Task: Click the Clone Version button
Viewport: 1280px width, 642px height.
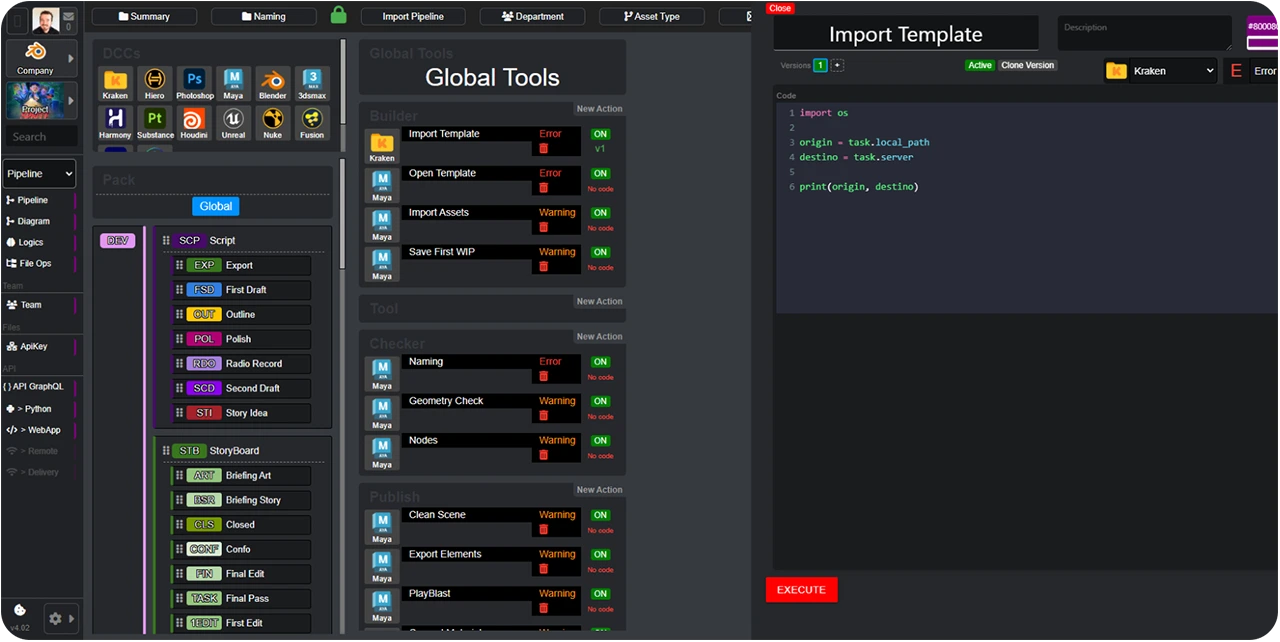Action: 1027,65
